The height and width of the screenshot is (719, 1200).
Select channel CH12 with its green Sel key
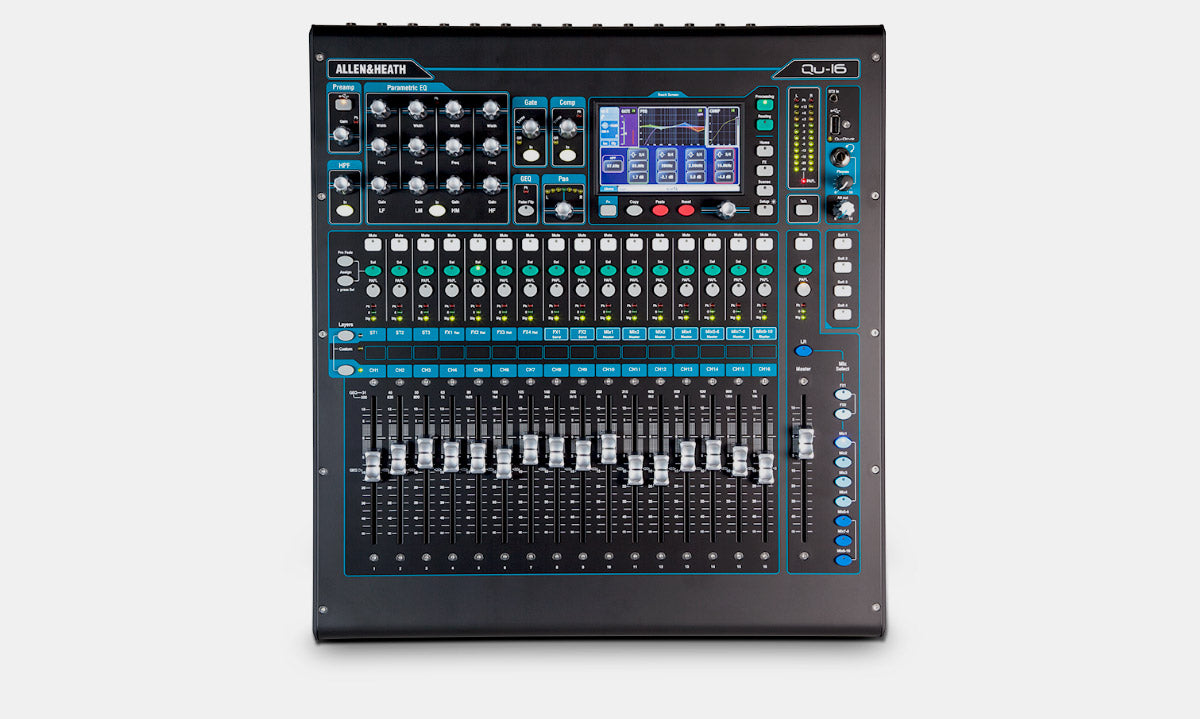point(660,270)
